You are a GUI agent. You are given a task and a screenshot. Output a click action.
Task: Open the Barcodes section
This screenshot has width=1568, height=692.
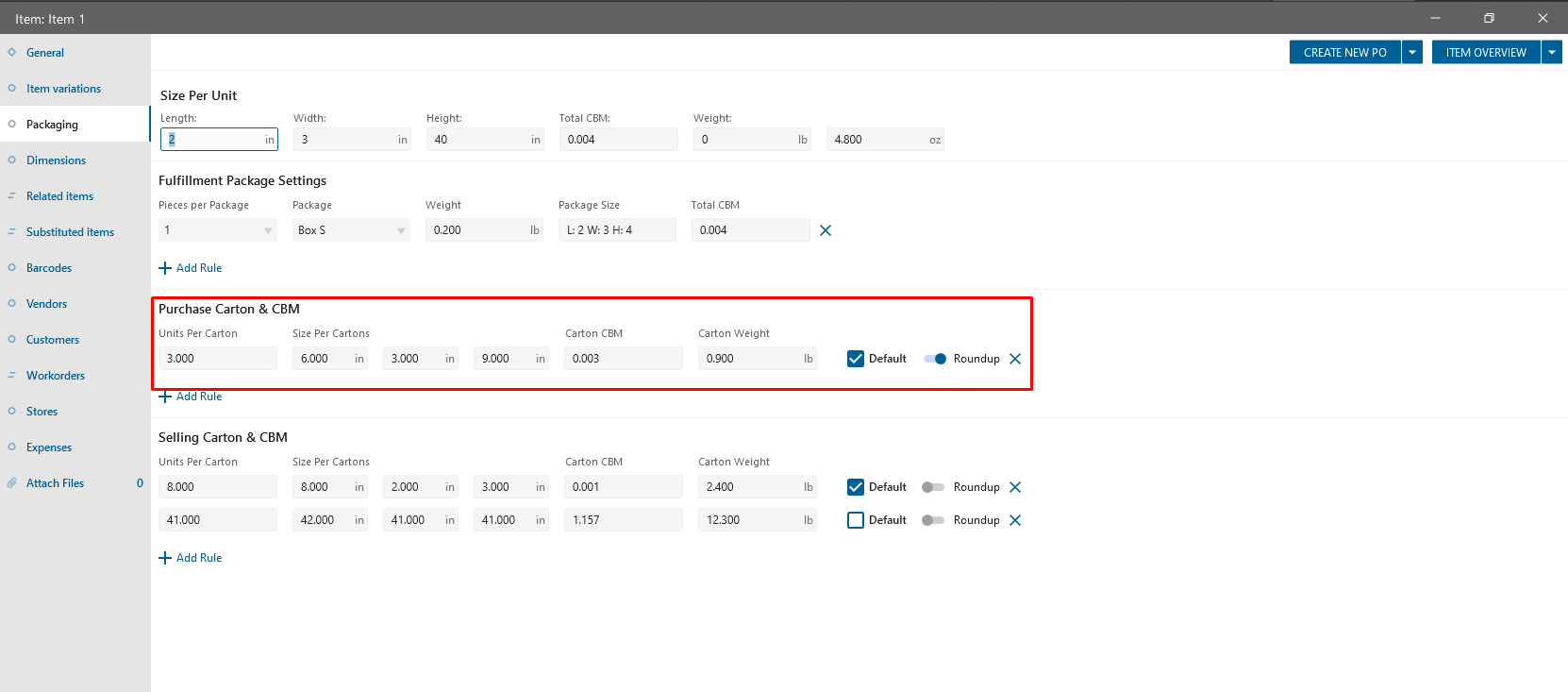pos(49,268)
